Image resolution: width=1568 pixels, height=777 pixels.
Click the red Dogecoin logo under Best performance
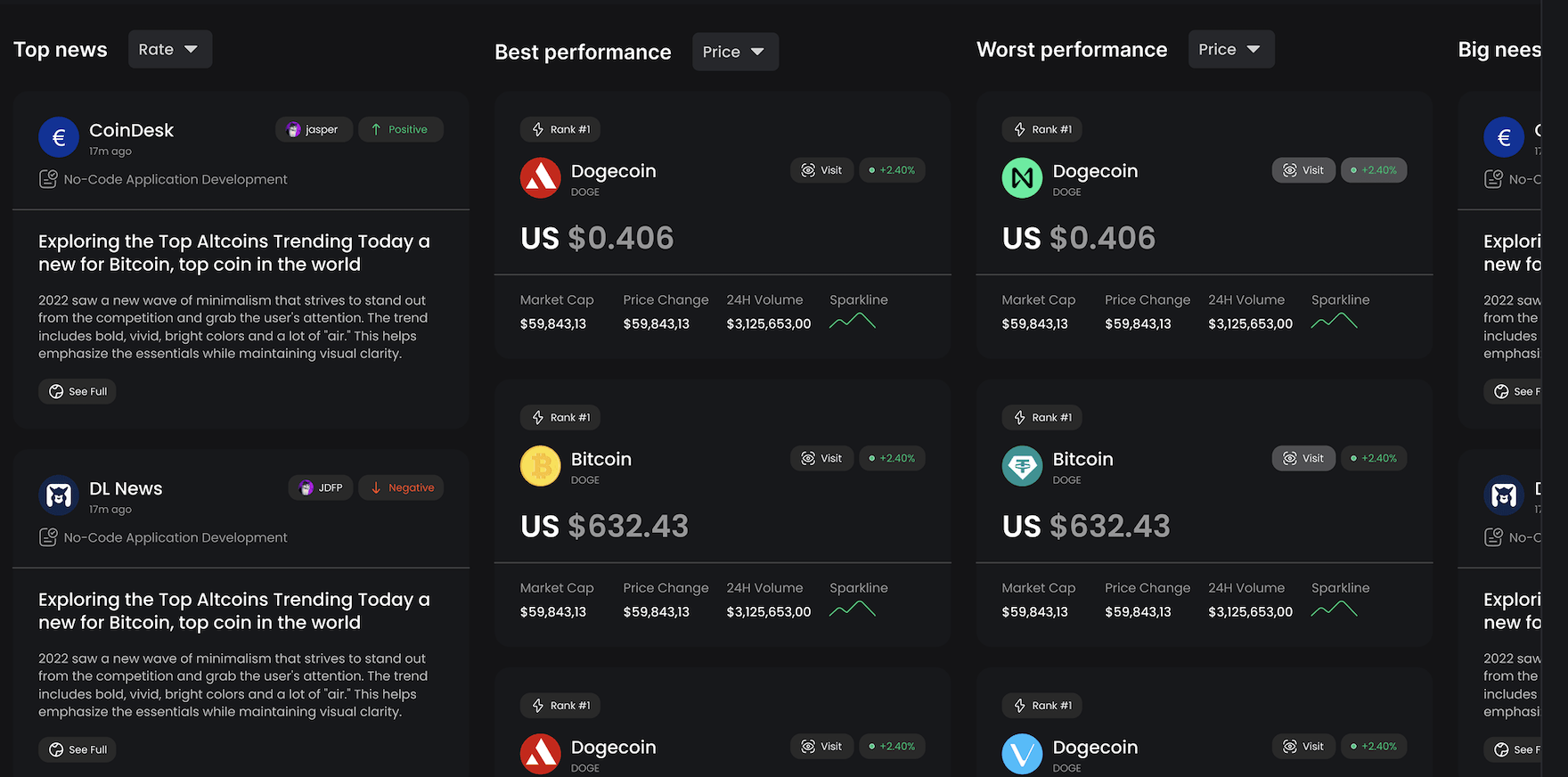(x=540, y=178)
